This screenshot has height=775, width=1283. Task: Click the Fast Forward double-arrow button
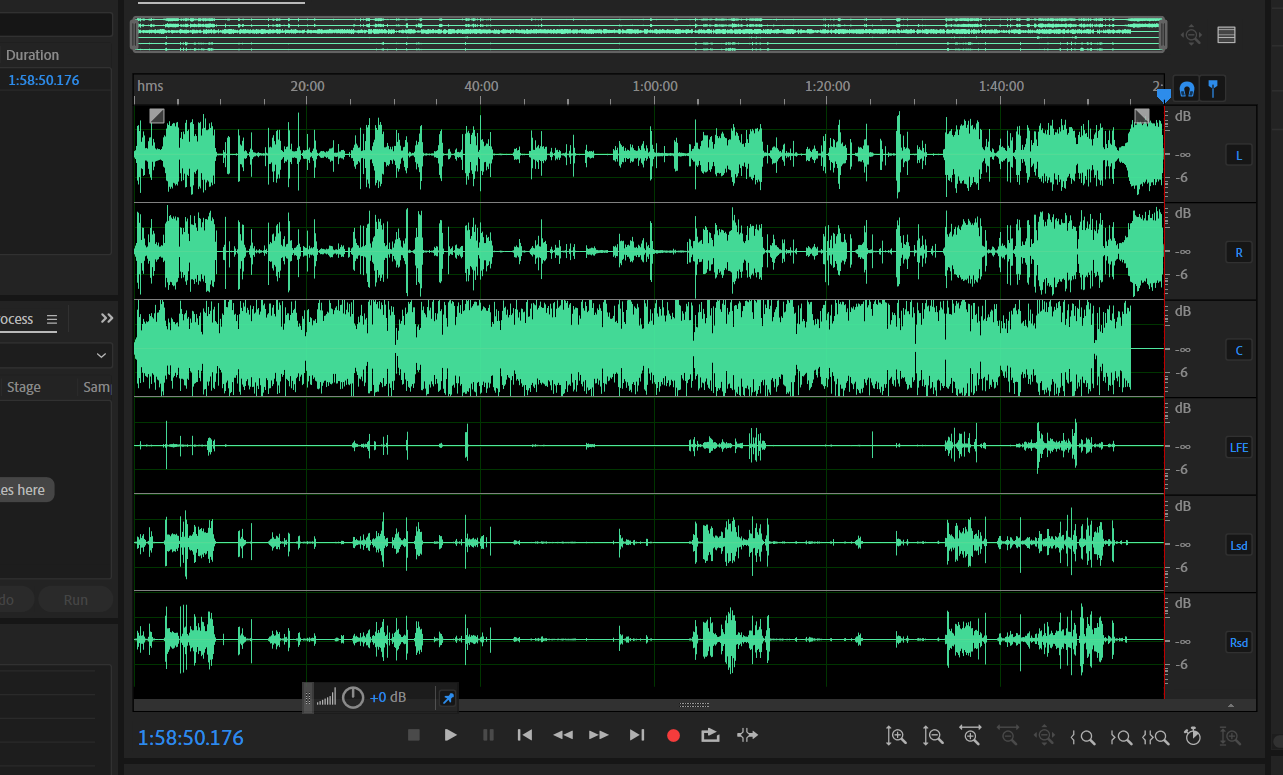(x=599, y=735)
